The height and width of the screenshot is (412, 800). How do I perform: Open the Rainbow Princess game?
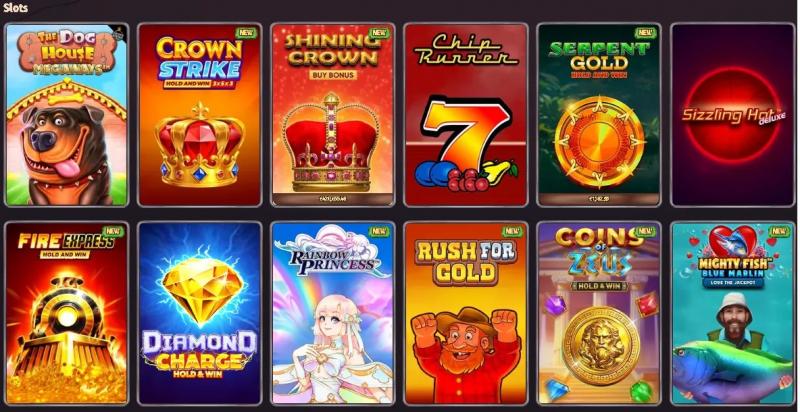point(333,314)
